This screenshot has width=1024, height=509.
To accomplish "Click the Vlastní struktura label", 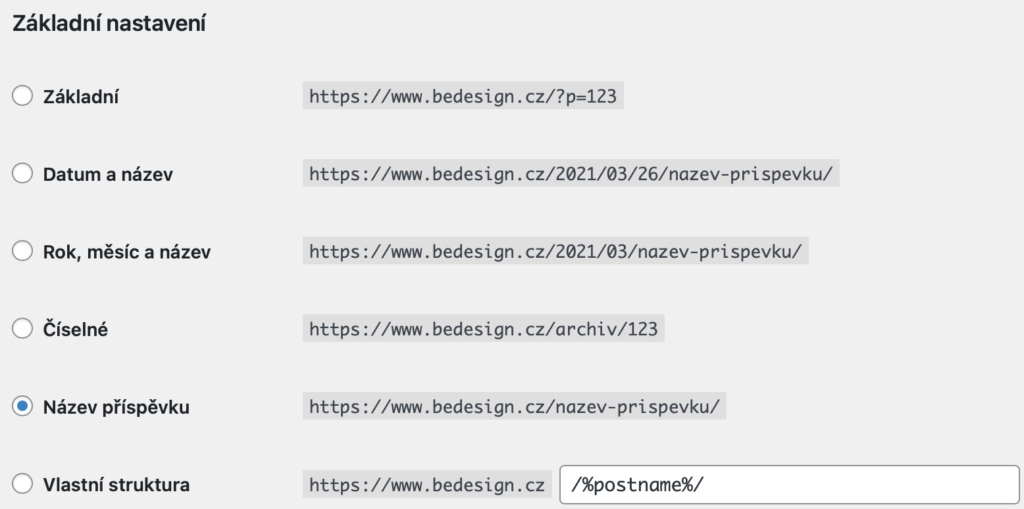I will [116, 485].
